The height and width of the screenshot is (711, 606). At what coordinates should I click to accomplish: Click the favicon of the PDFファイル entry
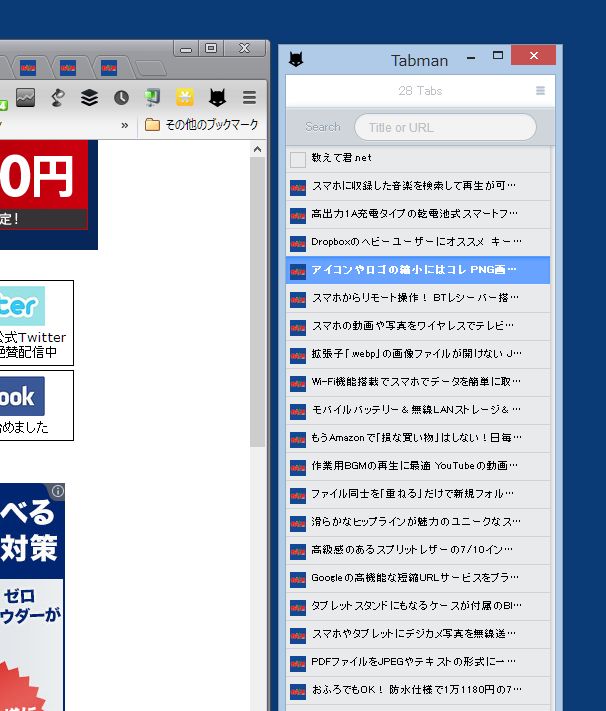[x=298, y=664]
